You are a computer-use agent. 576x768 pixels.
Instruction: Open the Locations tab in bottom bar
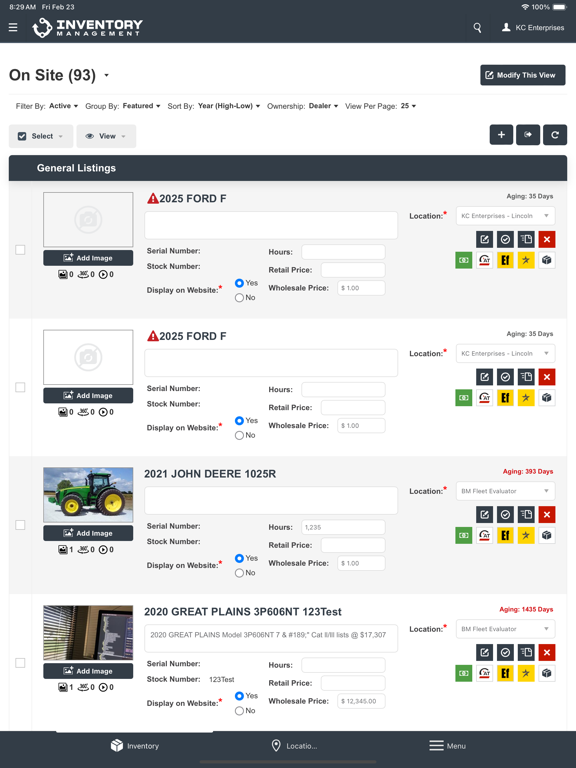click(294, 746)
